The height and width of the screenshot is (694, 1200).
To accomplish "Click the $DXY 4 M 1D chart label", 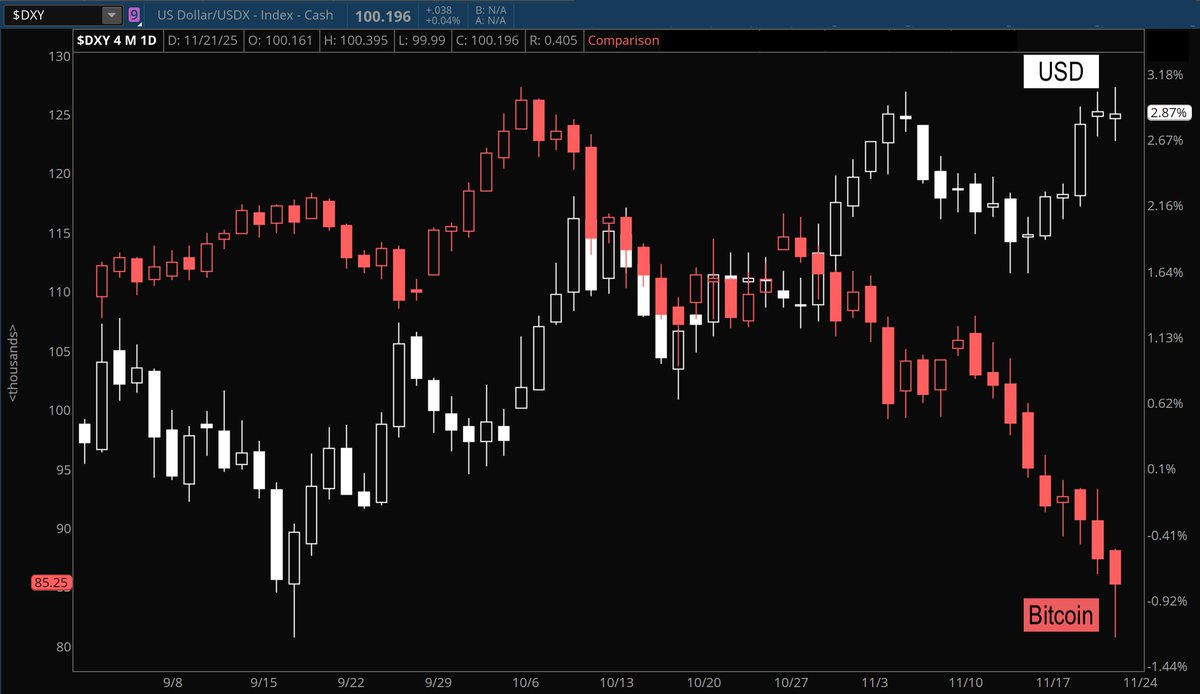I will 118,41.
